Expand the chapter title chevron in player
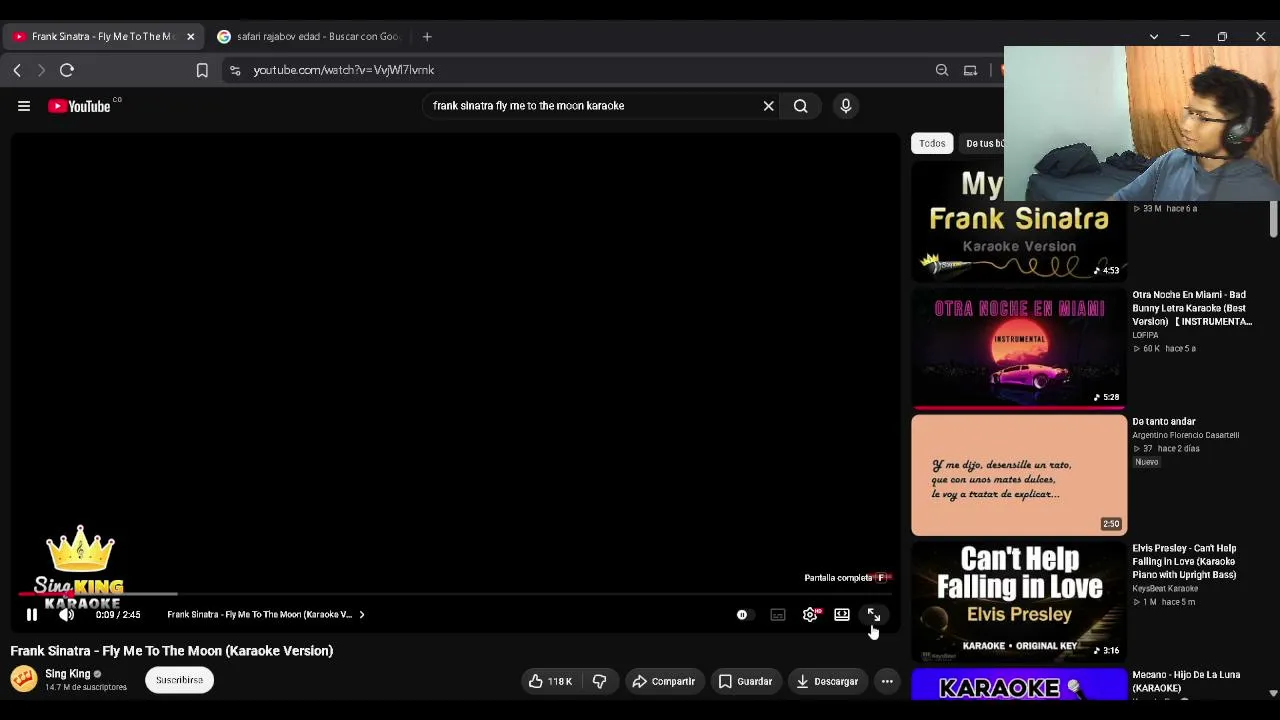The width and height of the screenshot is (1280, 720). click(362, 615)
